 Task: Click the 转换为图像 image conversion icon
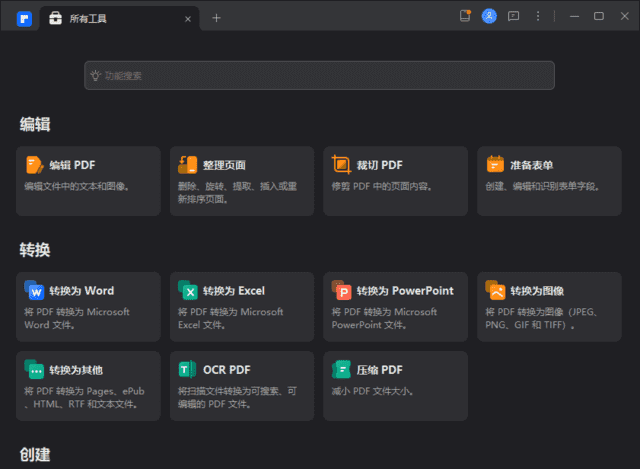point(495,291)
